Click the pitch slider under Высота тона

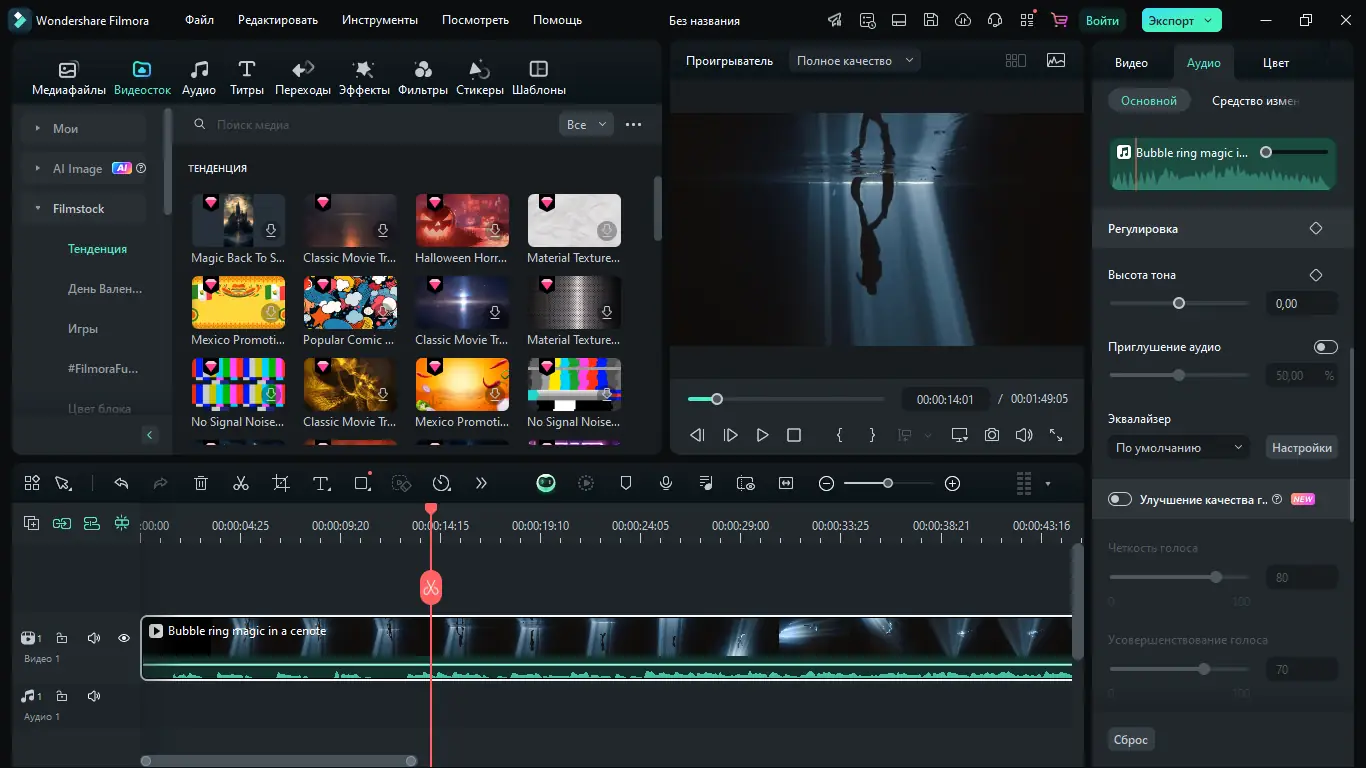[1179, 303]
